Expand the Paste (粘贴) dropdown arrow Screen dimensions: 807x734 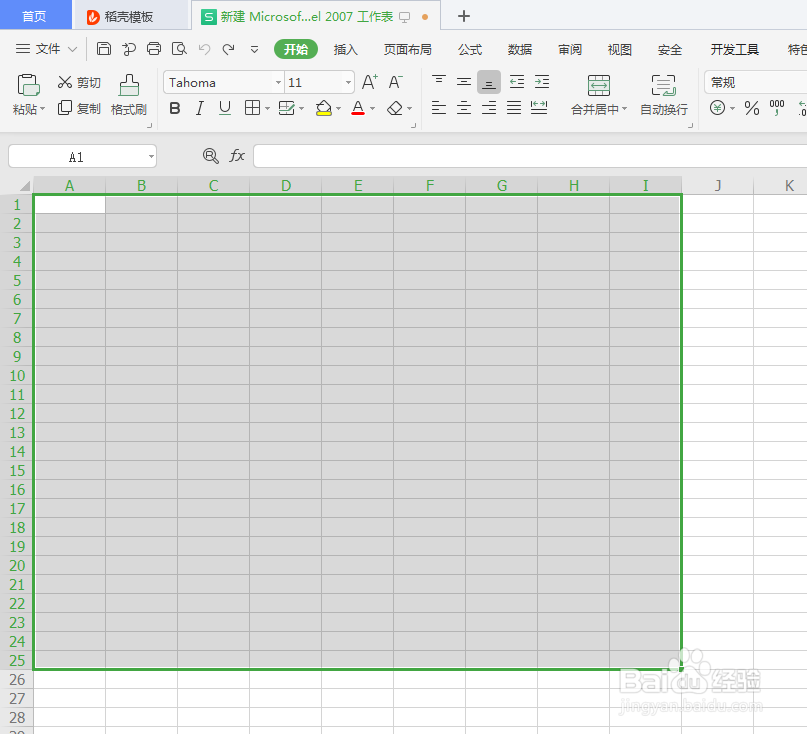coord(42,109)
